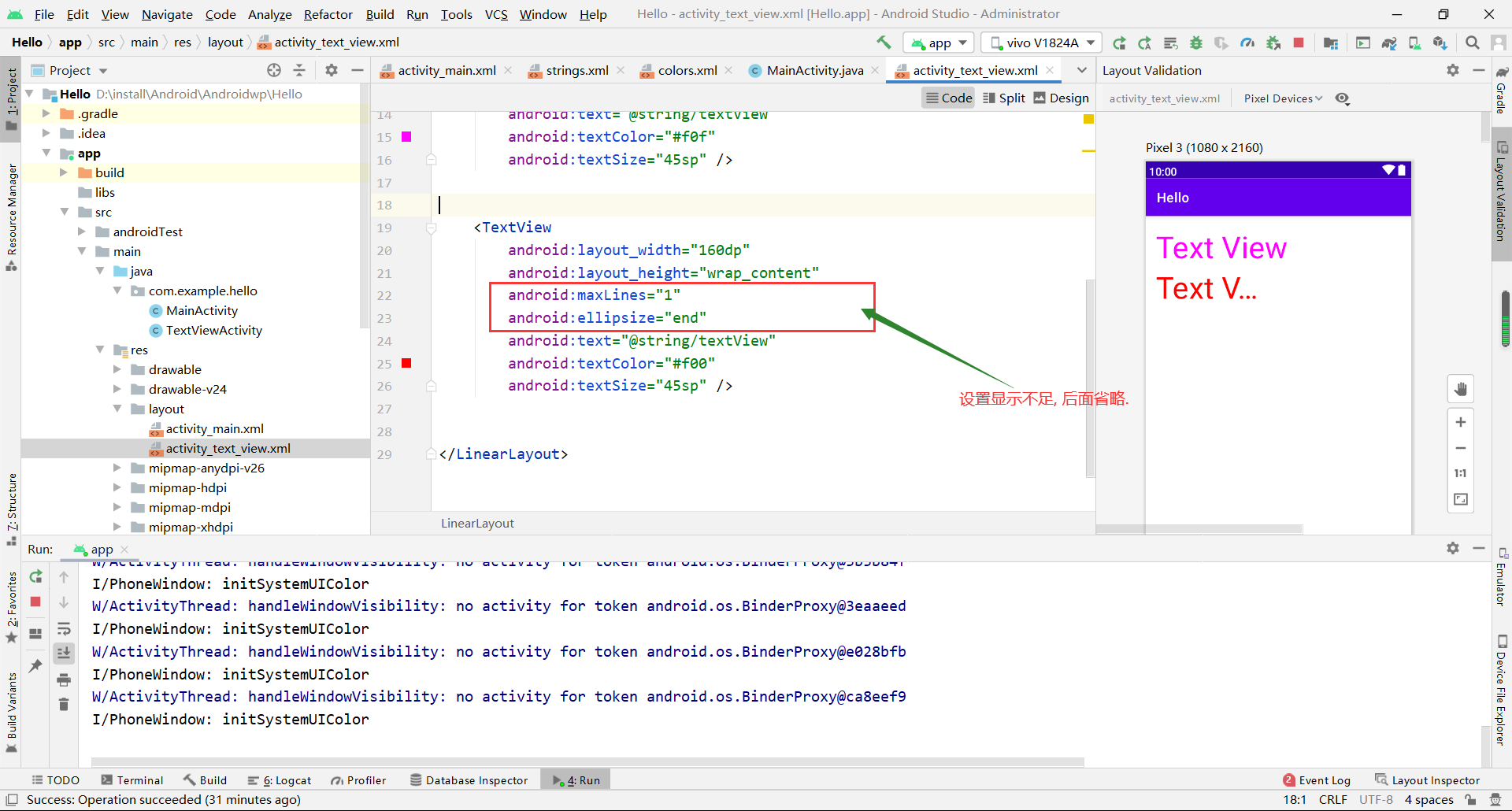Switch editor to Split view mode
Viewport: 1512px width, 811px height.
(x=1004, y=98)
